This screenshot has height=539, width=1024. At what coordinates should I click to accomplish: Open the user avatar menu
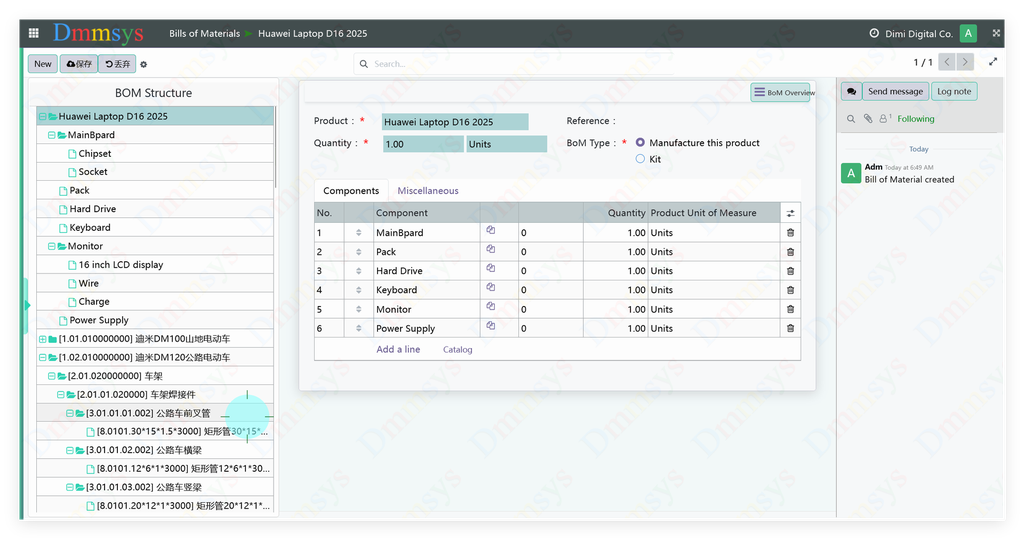[968, 33]
